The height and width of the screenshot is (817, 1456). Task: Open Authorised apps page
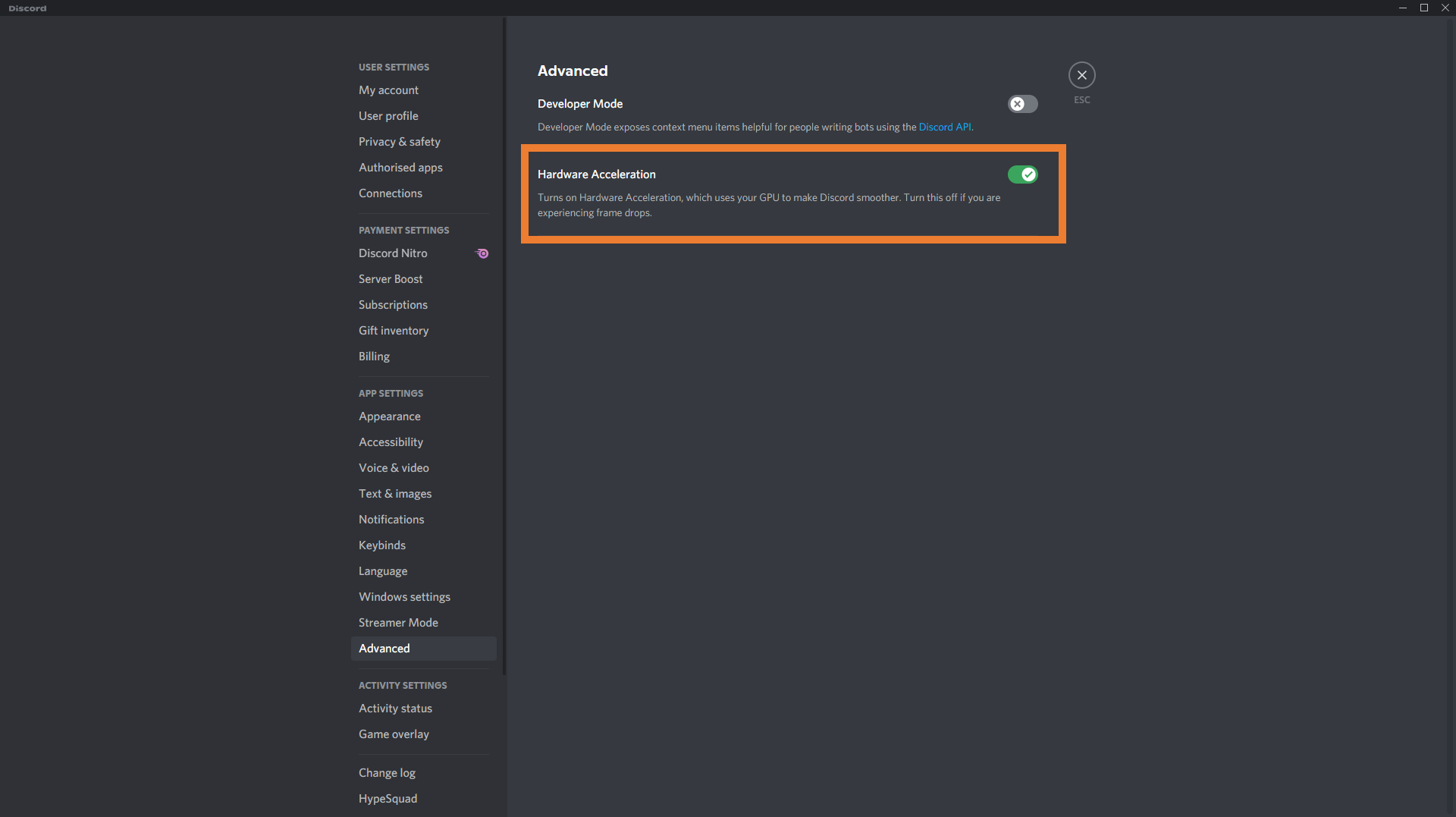[400, 168]
